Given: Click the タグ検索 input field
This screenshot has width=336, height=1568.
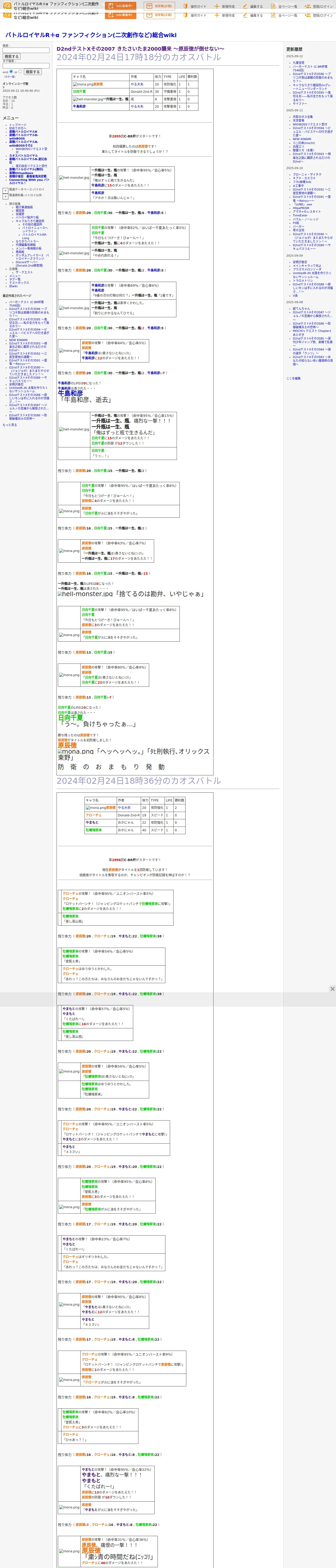Looking at the screenshot, I should pos(26,66).
